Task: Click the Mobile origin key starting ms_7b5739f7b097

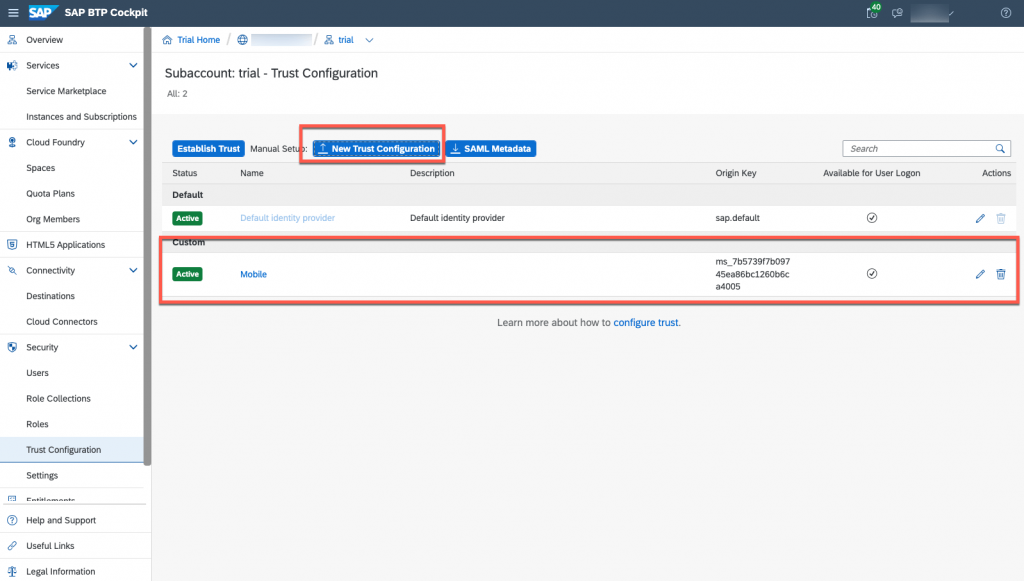Action: 752,274
